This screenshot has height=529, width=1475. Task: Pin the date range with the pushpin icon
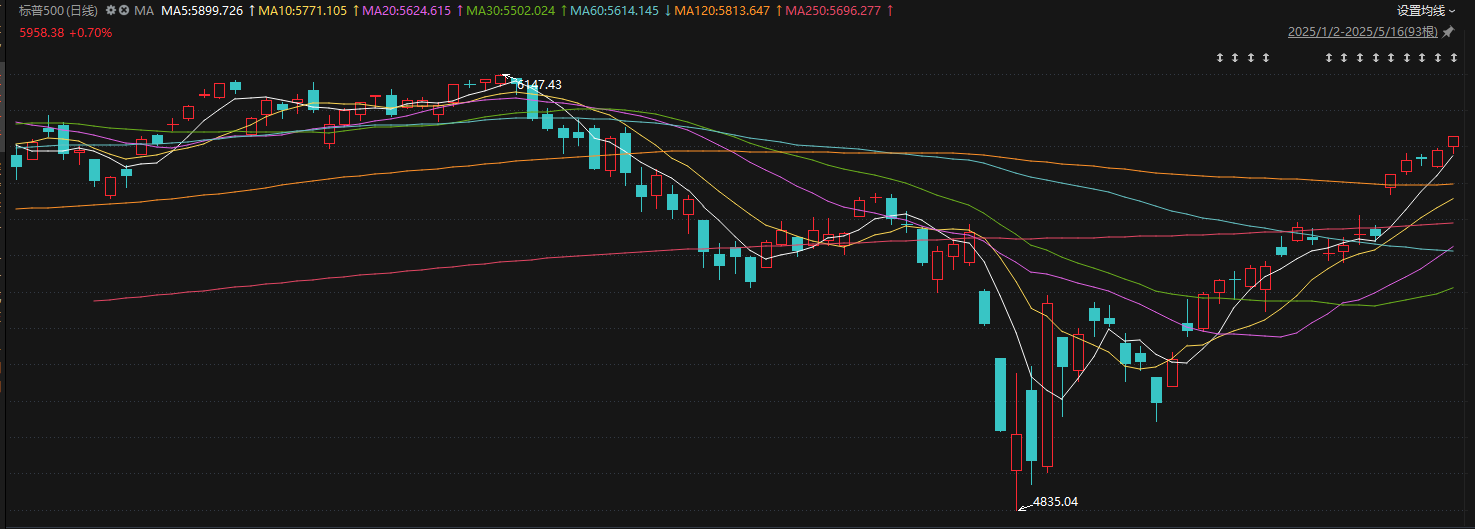1447,32
